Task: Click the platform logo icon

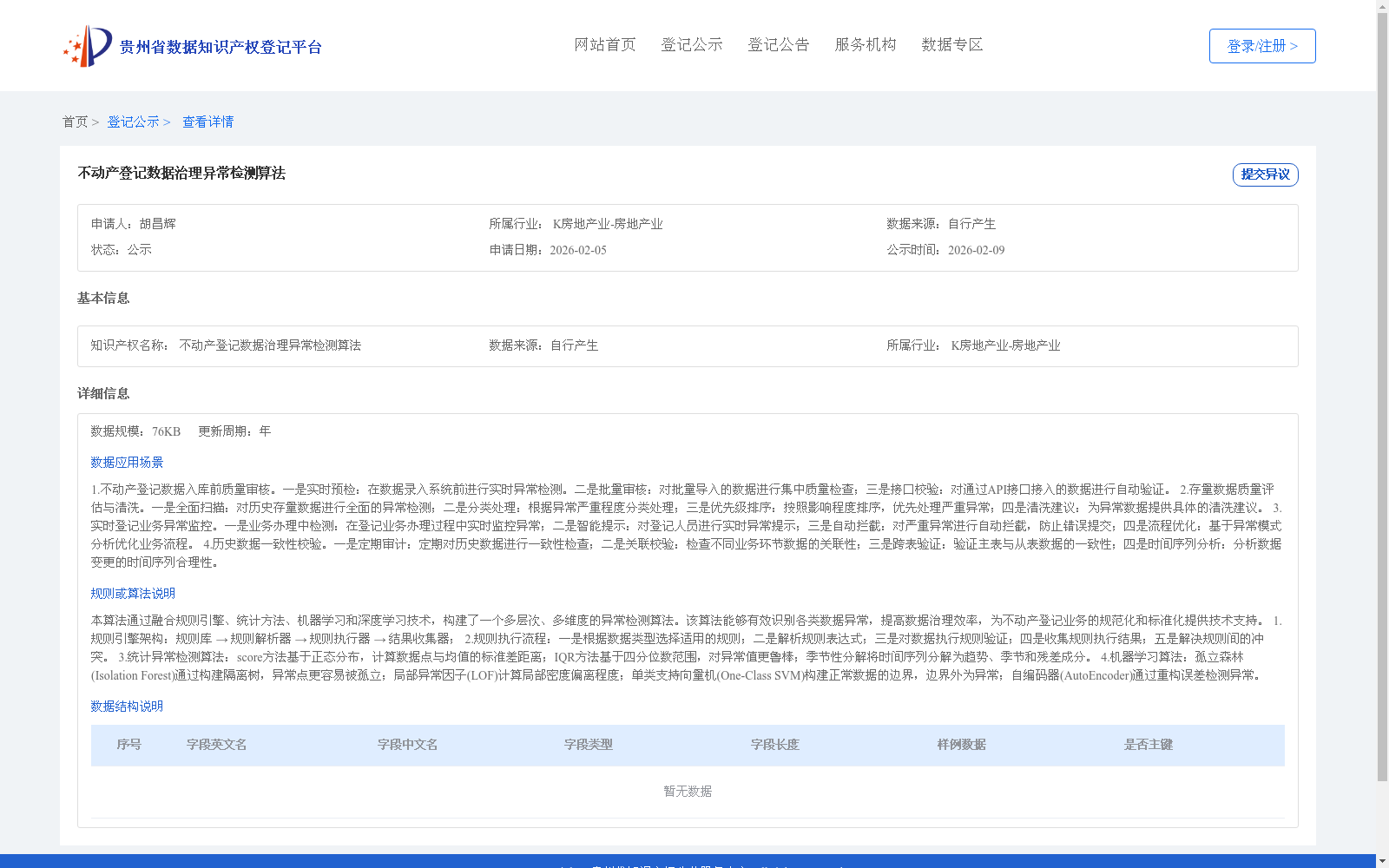Action: 87,46
